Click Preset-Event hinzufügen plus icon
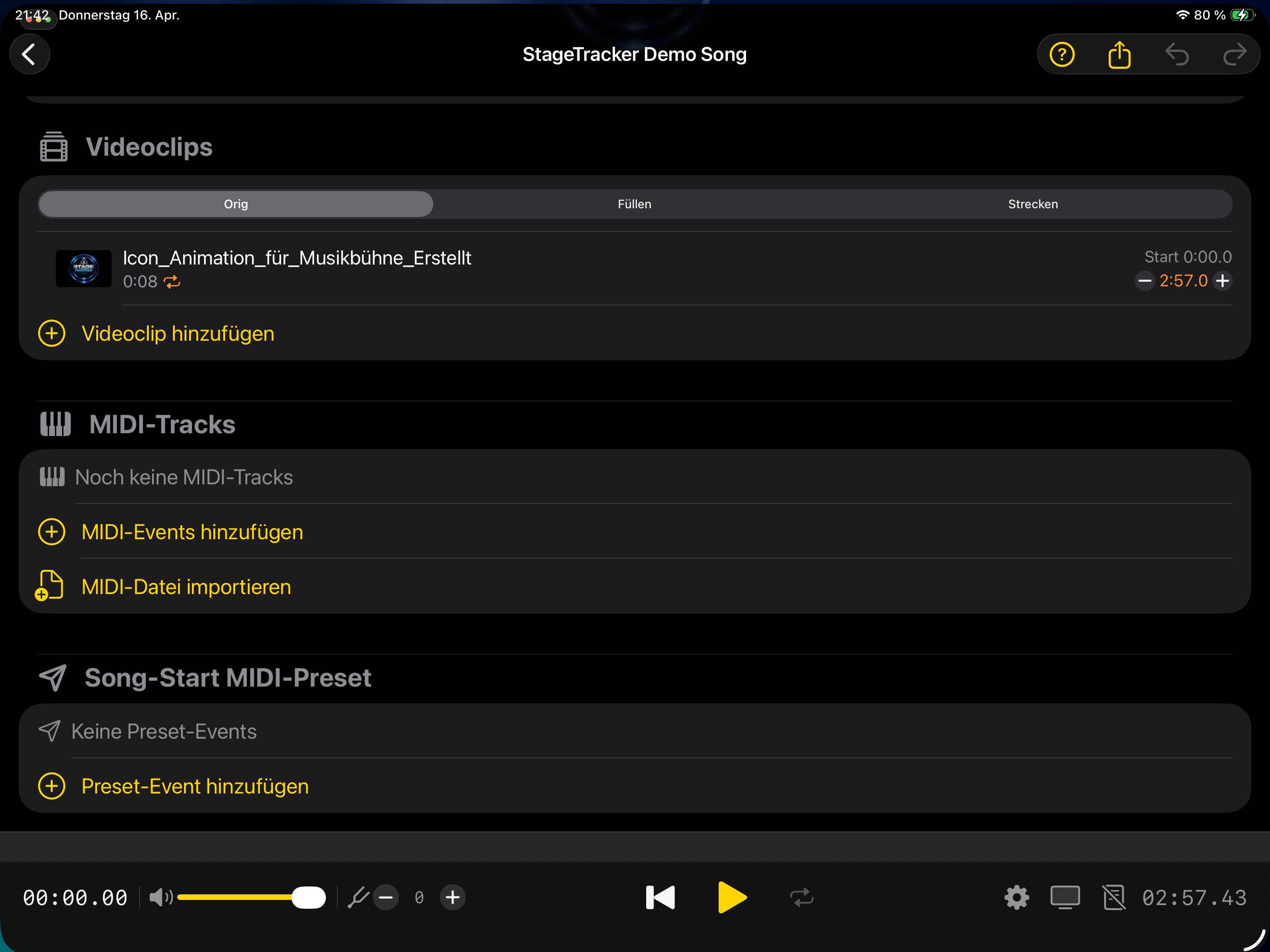1270x952 pixels. pos(52,786)
